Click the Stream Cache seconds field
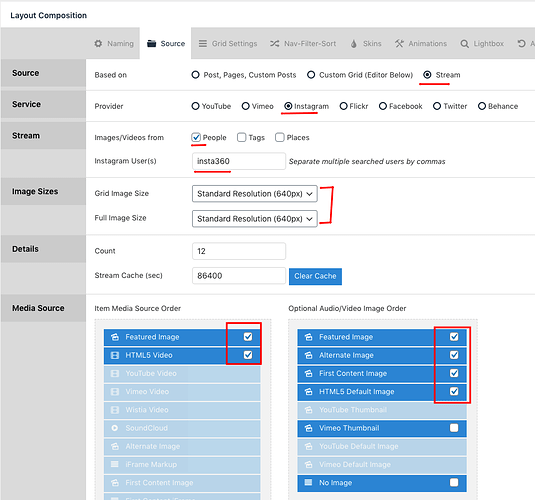The image size is (535, 500). pos(239,276)
